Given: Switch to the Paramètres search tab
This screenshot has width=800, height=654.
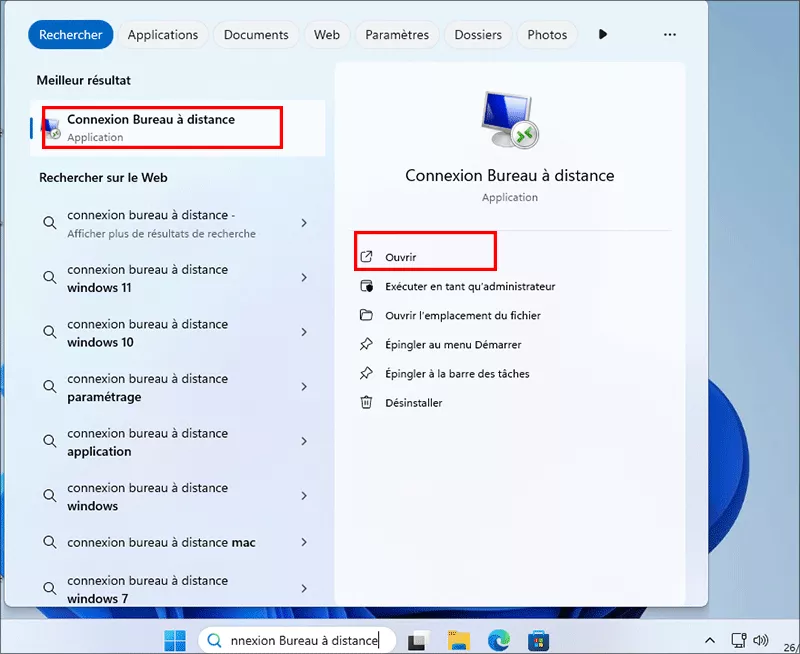Looking at the screenshot, I should 396,34.
